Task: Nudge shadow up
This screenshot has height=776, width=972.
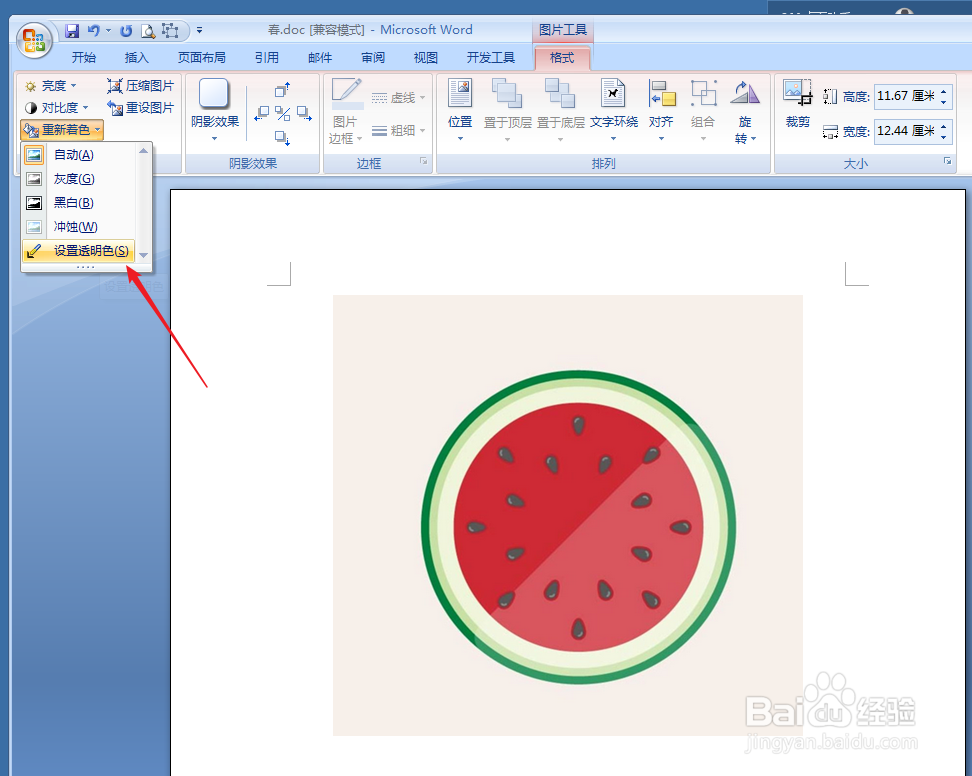Action: (x=283, y=90)
